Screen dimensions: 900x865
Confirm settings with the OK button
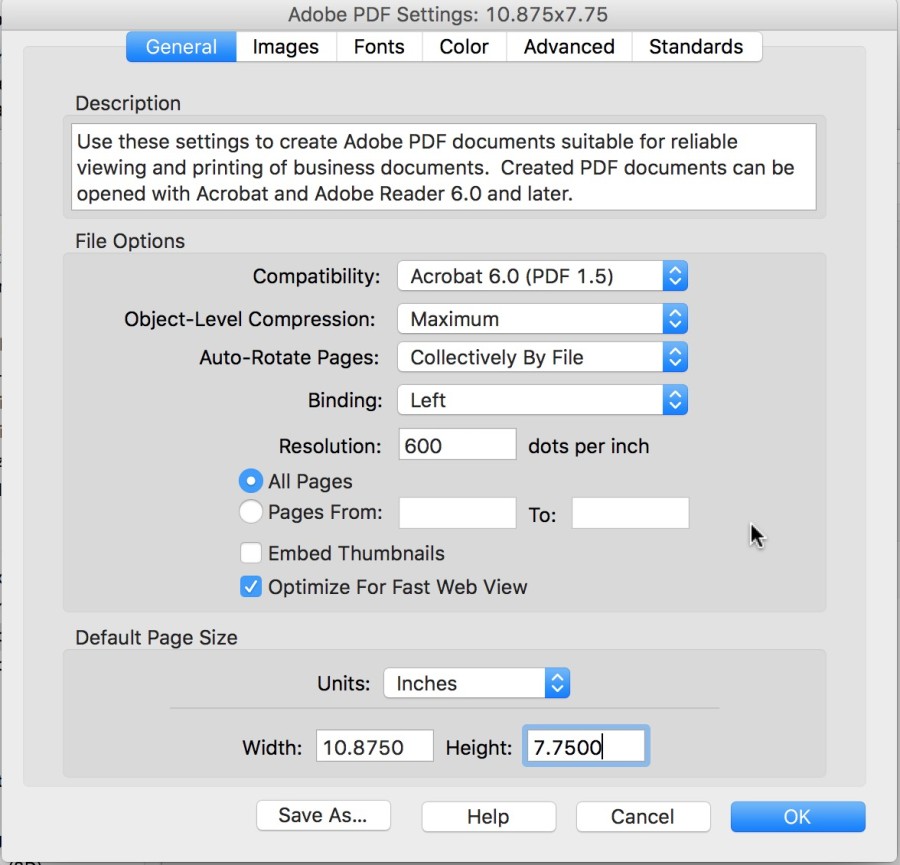(x=798, y=816)
